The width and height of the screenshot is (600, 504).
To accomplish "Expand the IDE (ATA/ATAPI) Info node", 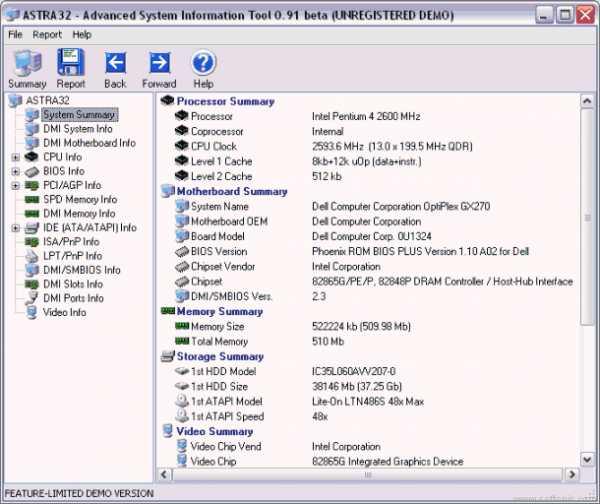I will coord(15,228).
